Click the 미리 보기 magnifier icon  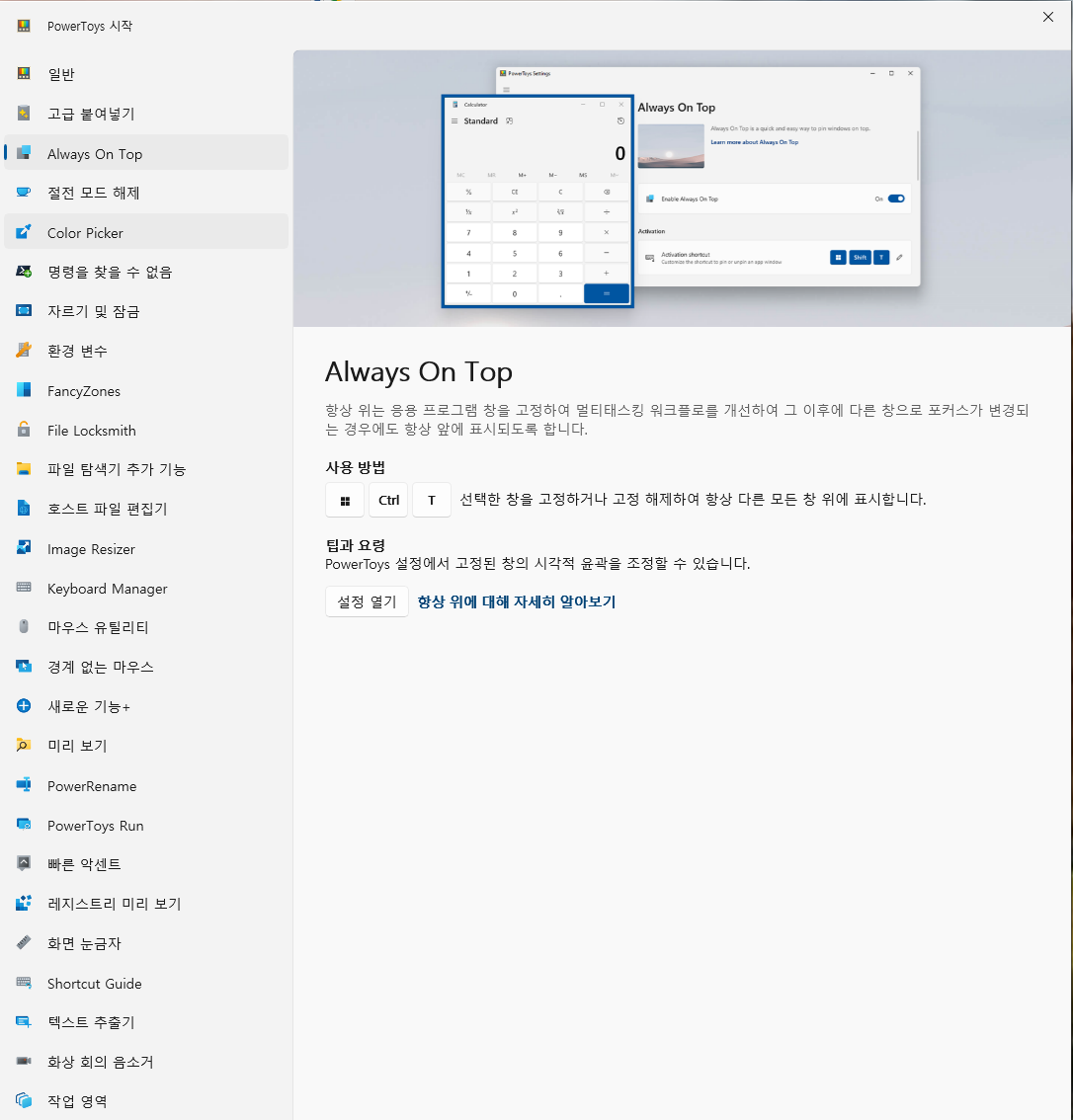click(x=24, y=745)
